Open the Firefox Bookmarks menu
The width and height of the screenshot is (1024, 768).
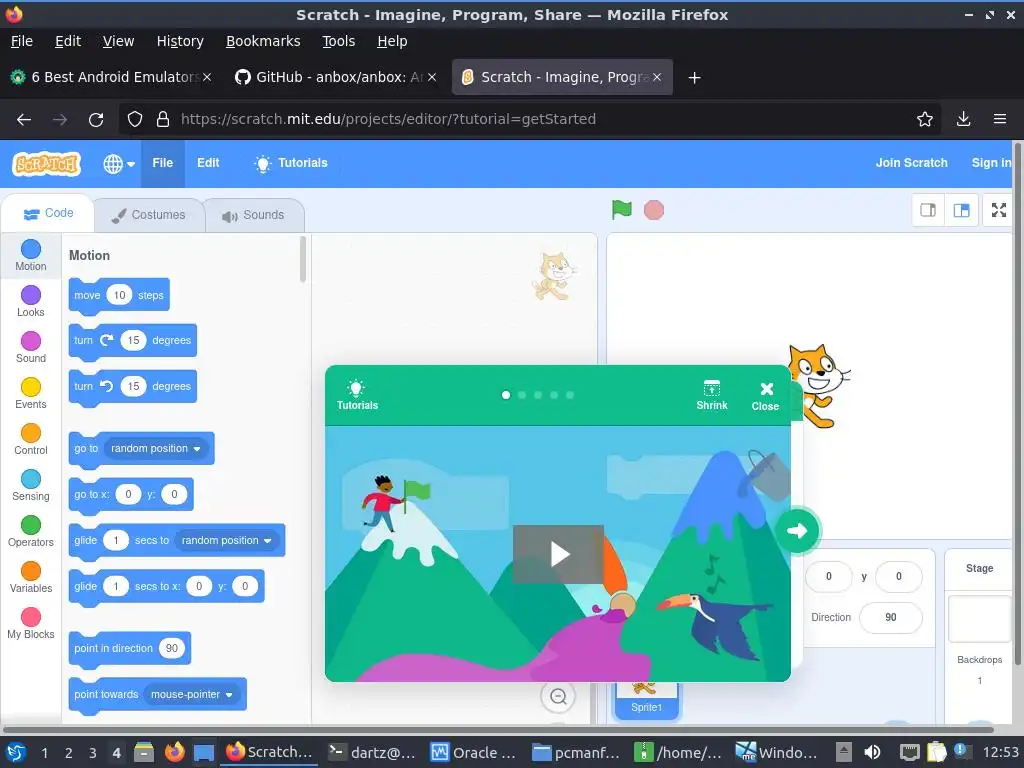(263, 41)
